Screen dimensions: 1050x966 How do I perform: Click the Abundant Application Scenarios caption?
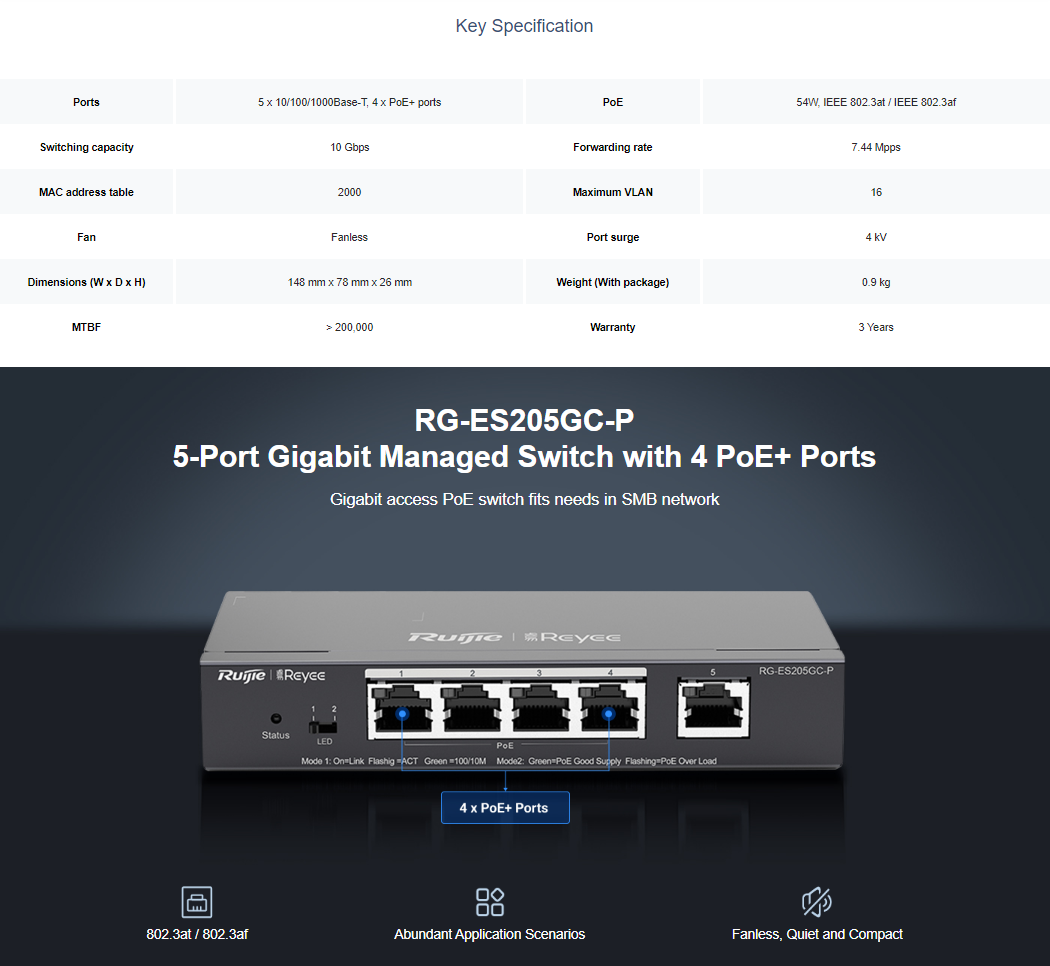(490, 934)
